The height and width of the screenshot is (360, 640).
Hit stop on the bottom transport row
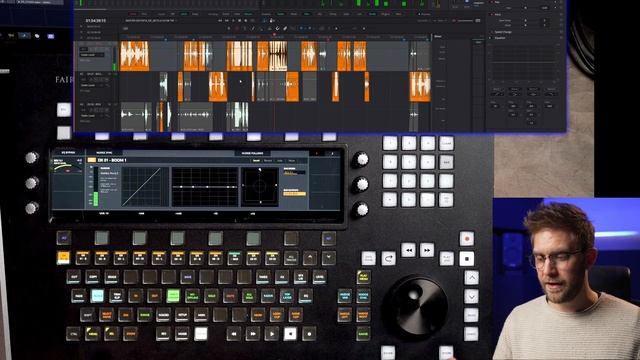(290, 334)
